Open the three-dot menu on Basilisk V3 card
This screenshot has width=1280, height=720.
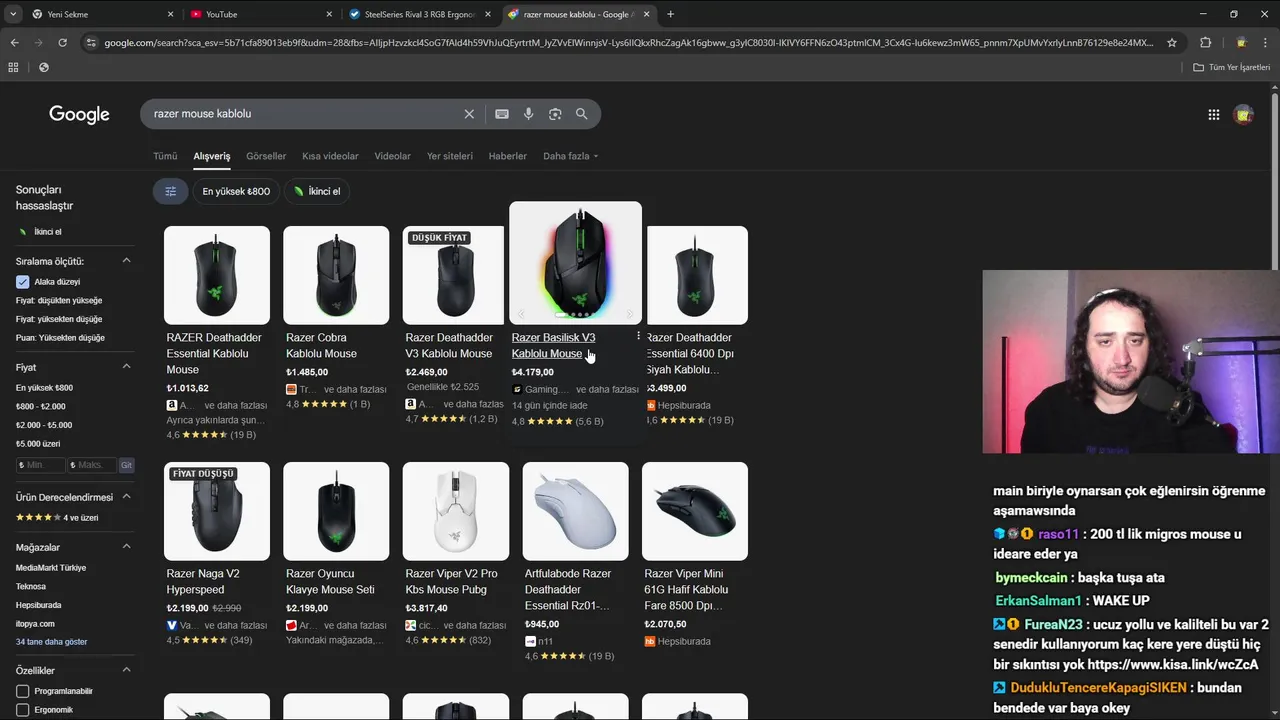coord(638,337)
